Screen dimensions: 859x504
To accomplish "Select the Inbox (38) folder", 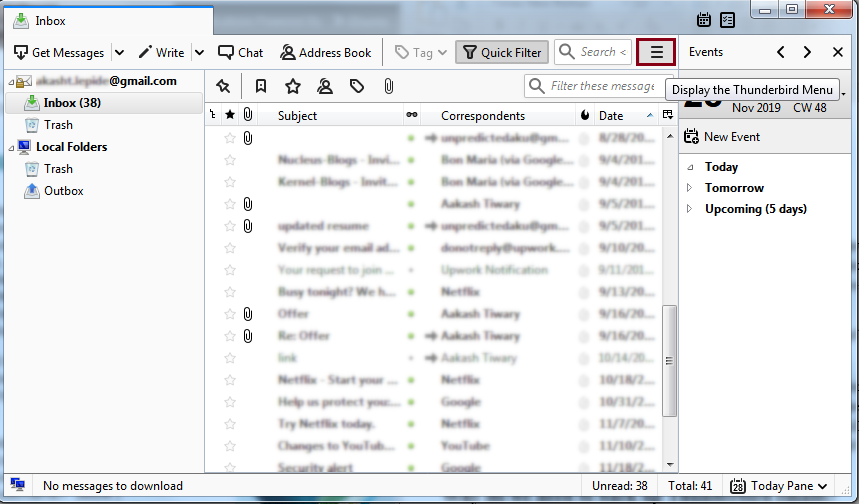I will [71, 103].
